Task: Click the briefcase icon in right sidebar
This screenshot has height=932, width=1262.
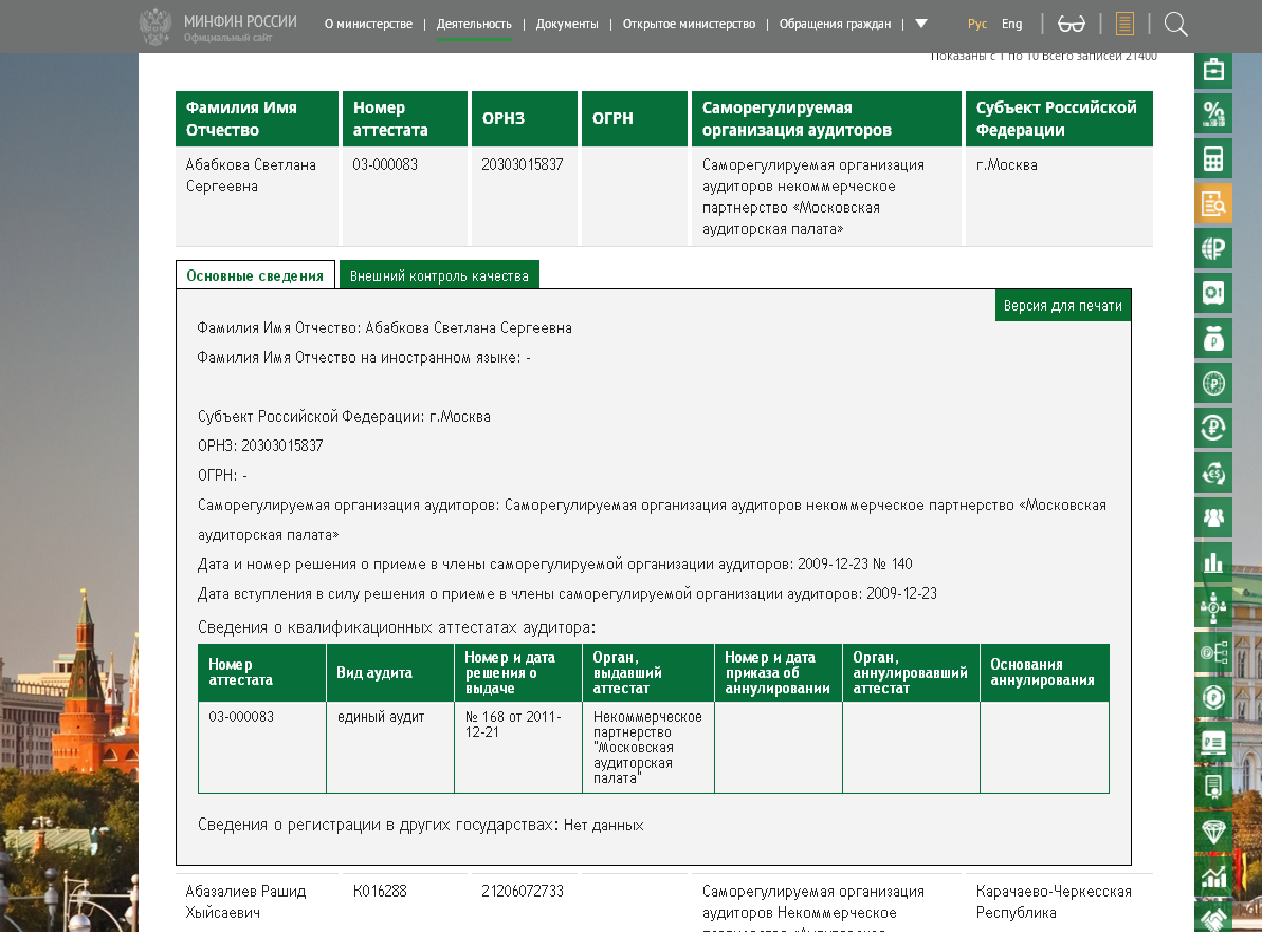Action: 1213,69
